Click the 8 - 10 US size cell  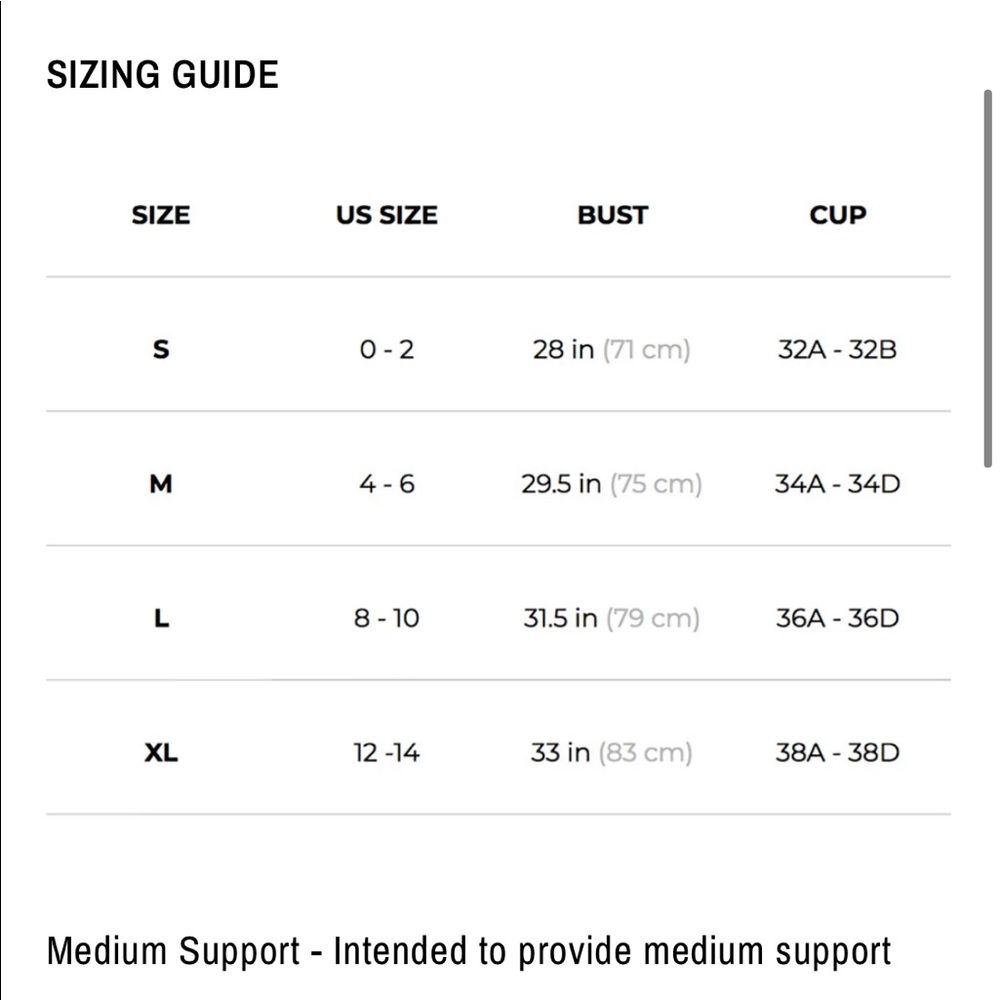click(x=386, y=618)
